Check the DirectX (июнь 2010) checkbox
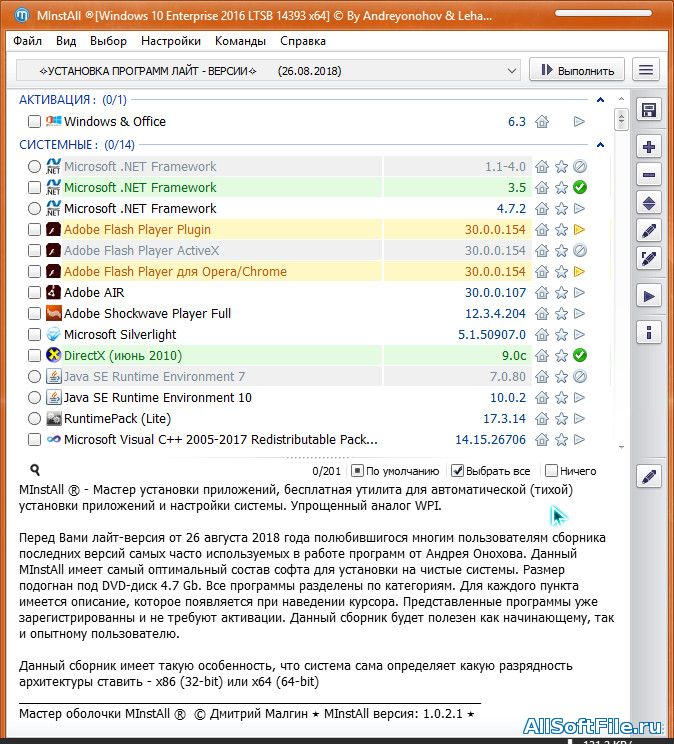 click(34, 355)
